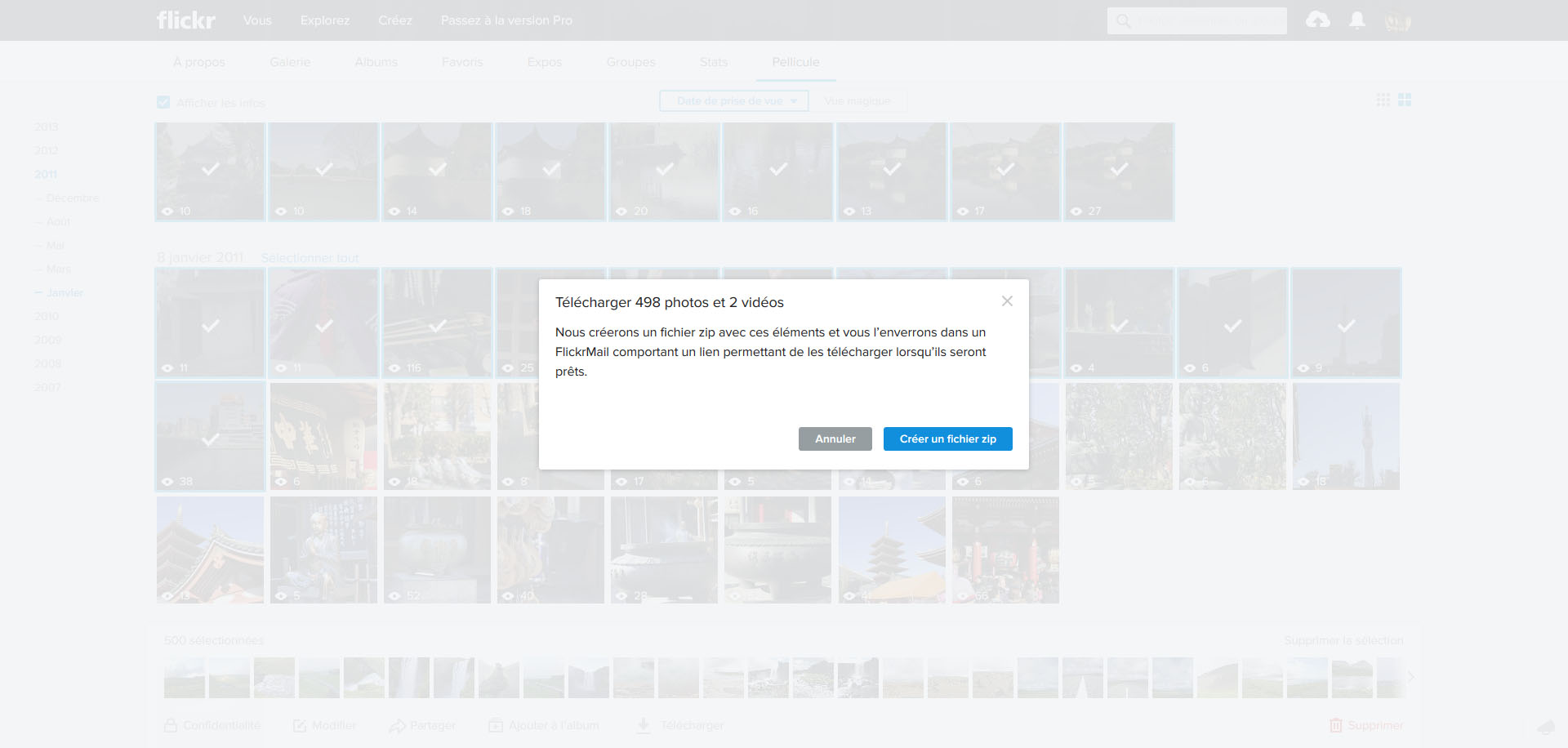Jump to Mars in timeline
This screenshot has width=1568, height=748.
coord(58,269)
